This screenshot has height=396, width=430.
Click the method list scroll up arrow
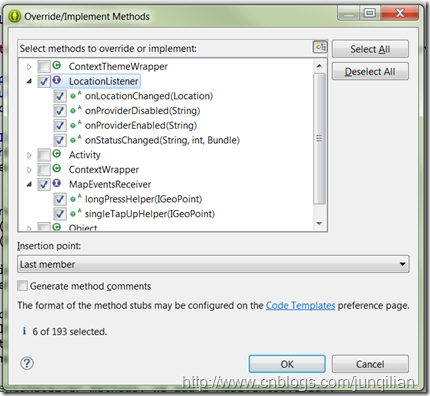[x=319, y=66]
